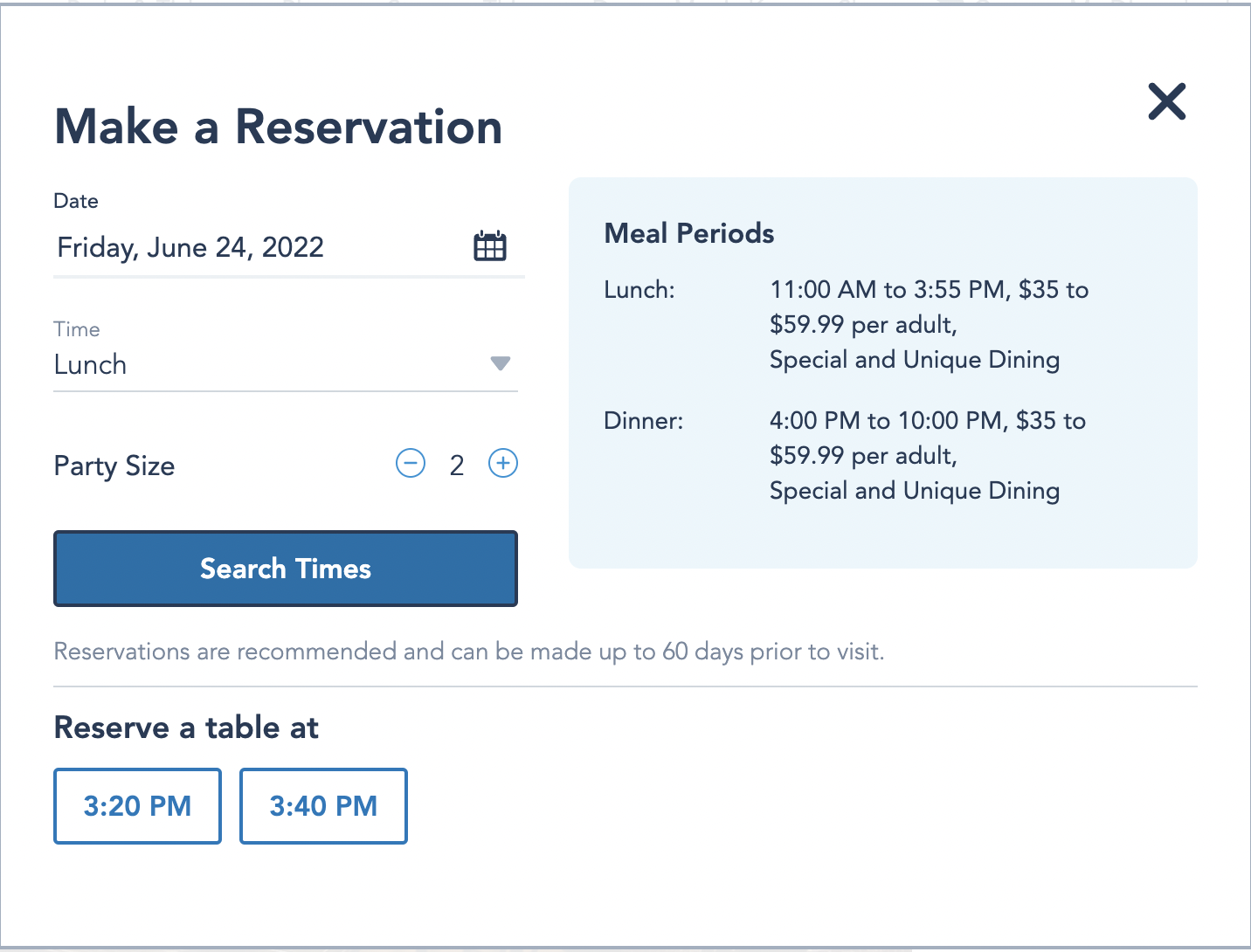1251x952 pixels.
Task: Click the Time field label
Action: [77, 329]
